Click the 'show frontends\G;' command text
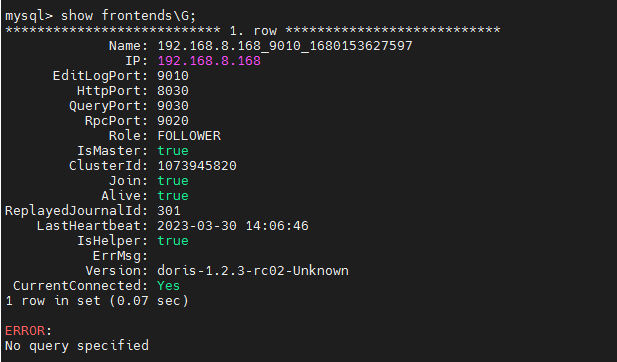The width and height of the screenshot is (617, 362). click(x=128, y=16)
